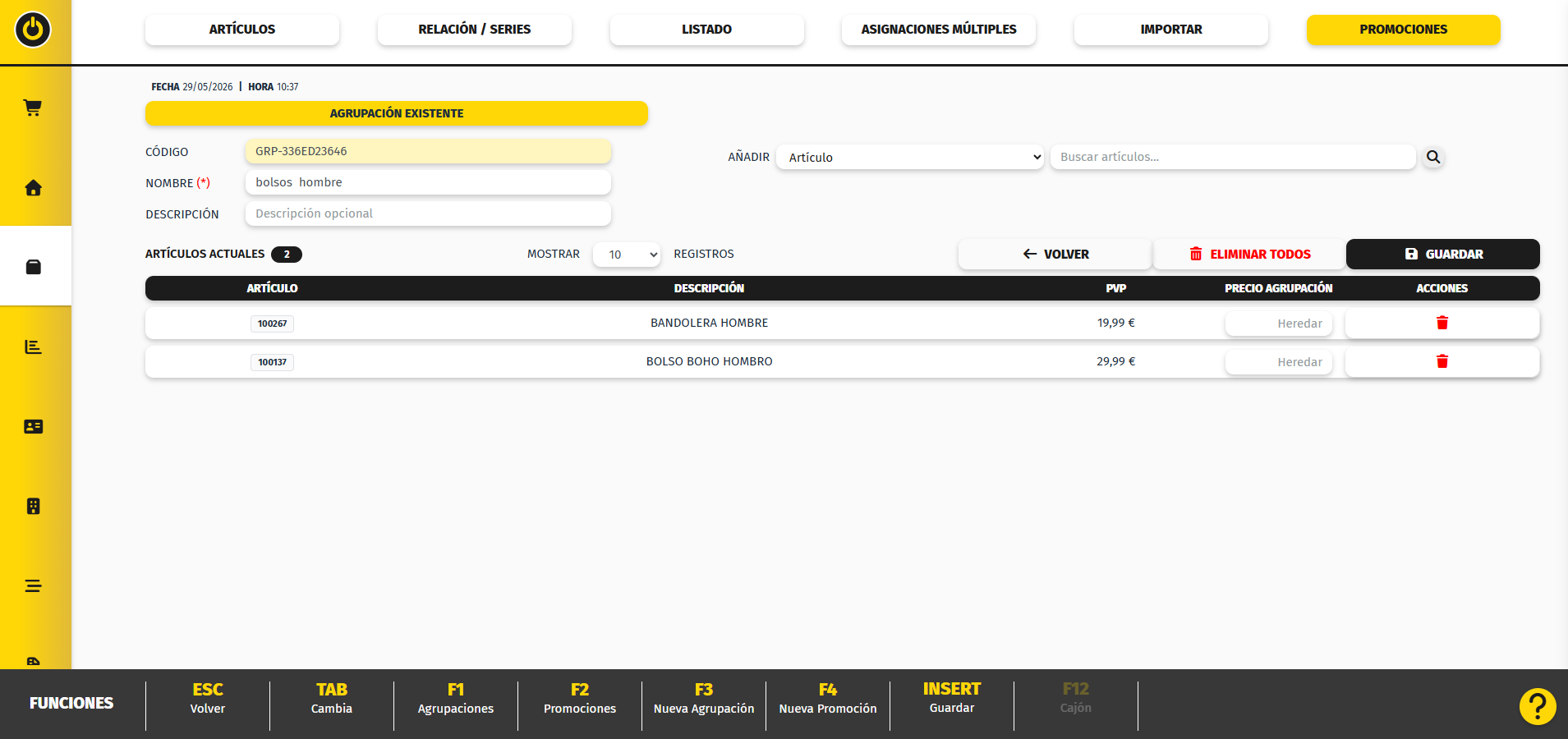Expand the Mostrar registros count dropdown
Viewport: 1568px width, 739px height.
(x=627, y=255)
